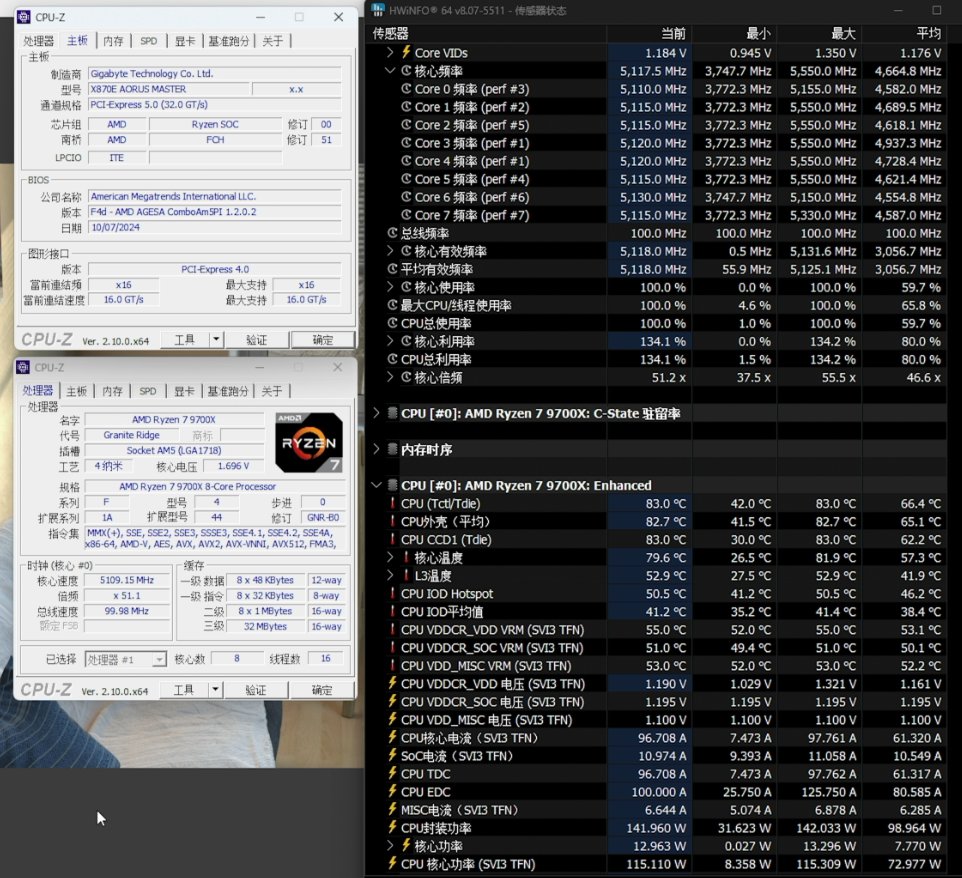Screen dimensions: 962x878
Task: Click 工具 button in top CPU-Z
Action: click(185, 340)
